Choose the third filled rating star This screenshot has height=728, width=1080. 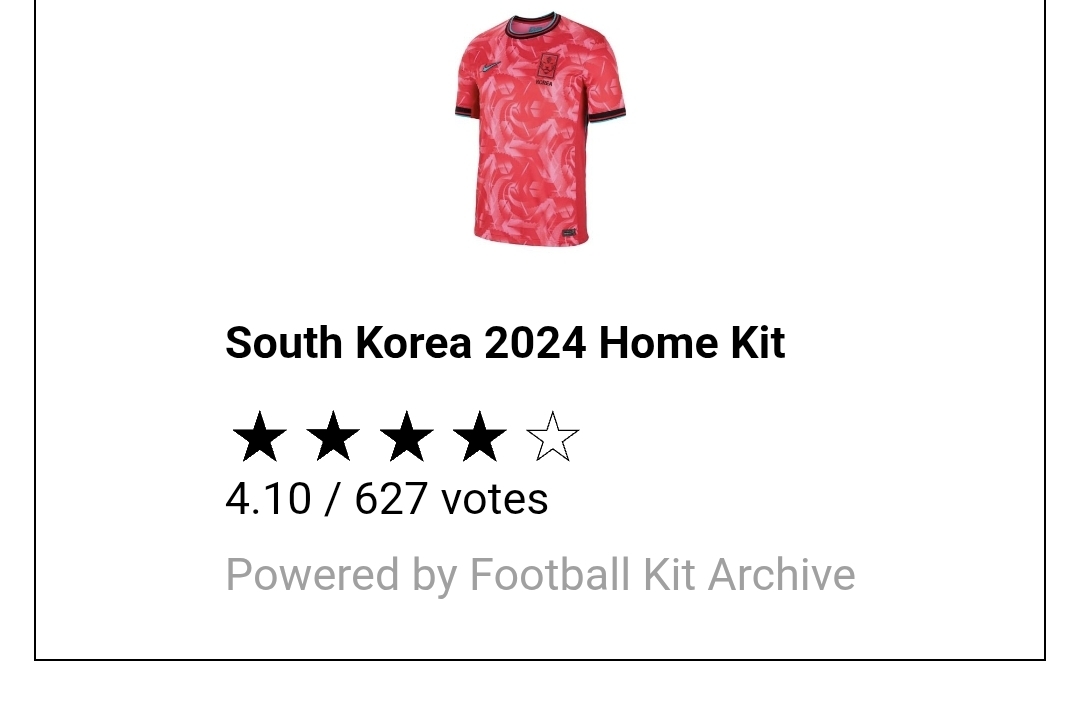406,436
